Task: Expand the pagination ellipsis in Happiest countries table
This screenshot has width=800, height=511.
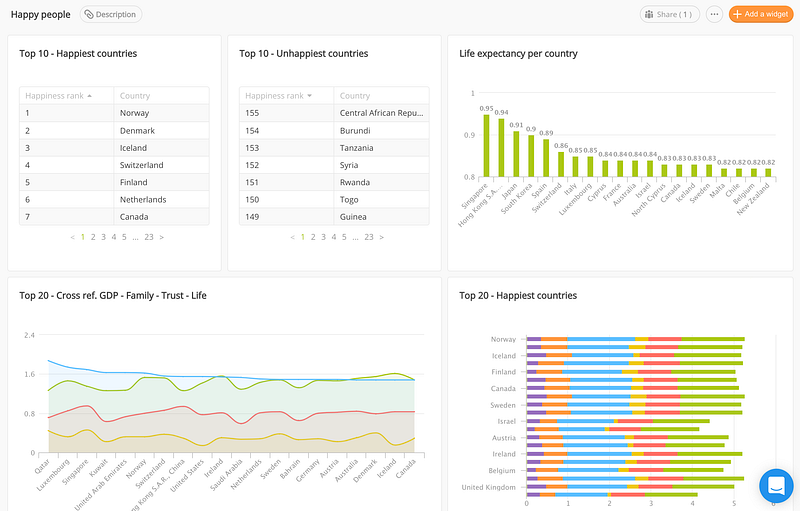Action: coord(135,237)
